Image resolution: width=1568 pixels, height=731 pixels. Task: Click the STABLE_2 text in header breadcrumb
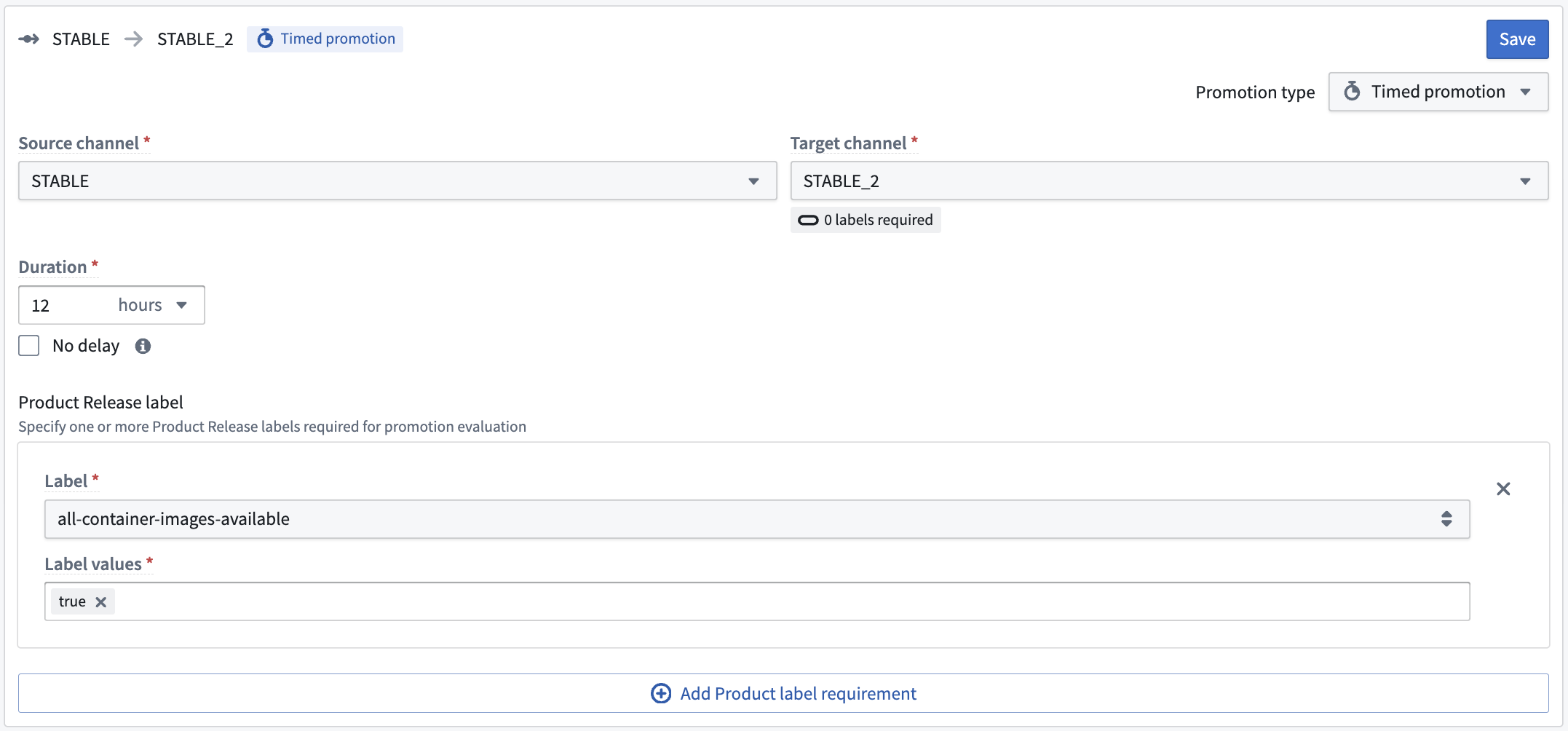click(x=195, y=39)
